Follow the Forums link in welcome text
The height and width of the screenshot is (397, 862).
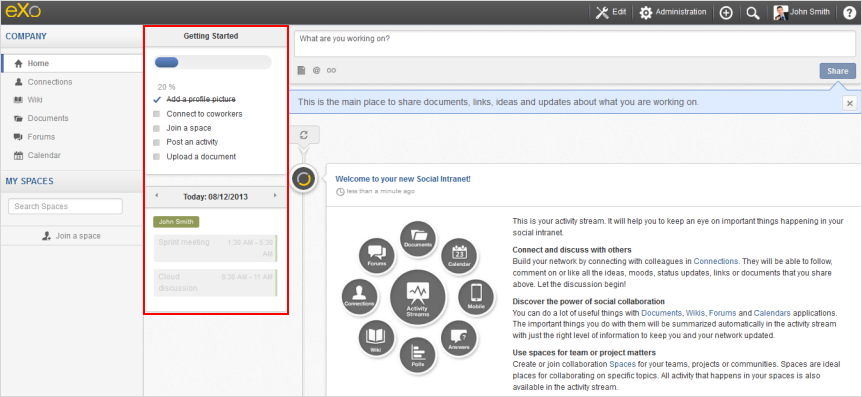[722, 313]
